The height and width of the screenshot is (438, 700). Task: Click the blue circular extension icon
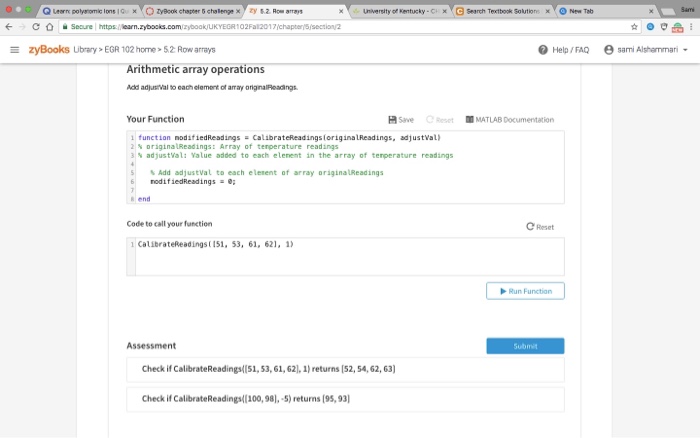(650, 27)
